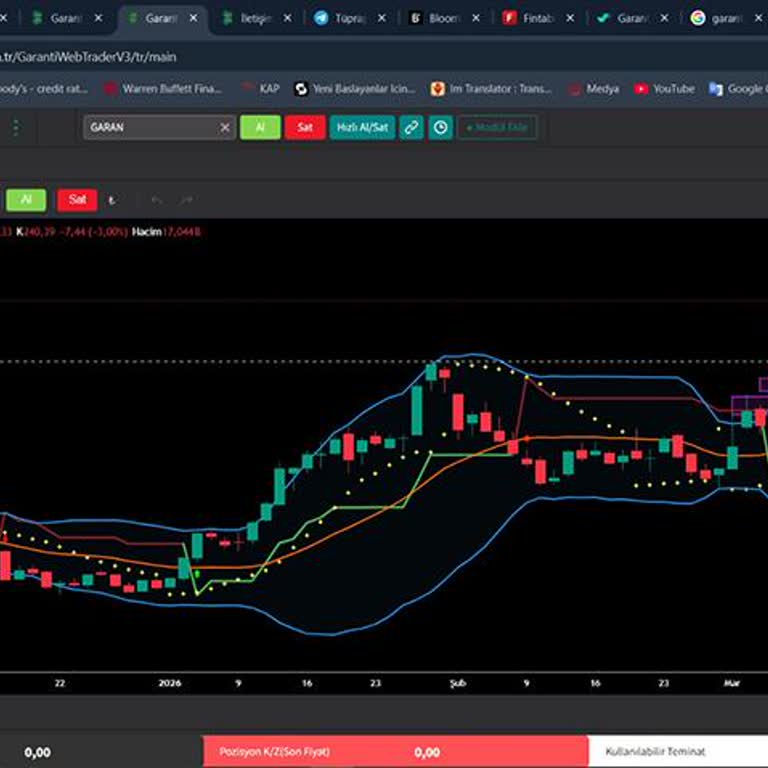
Task: Click the Kullanılabilir Teminat label
Action: pos(655,751)
